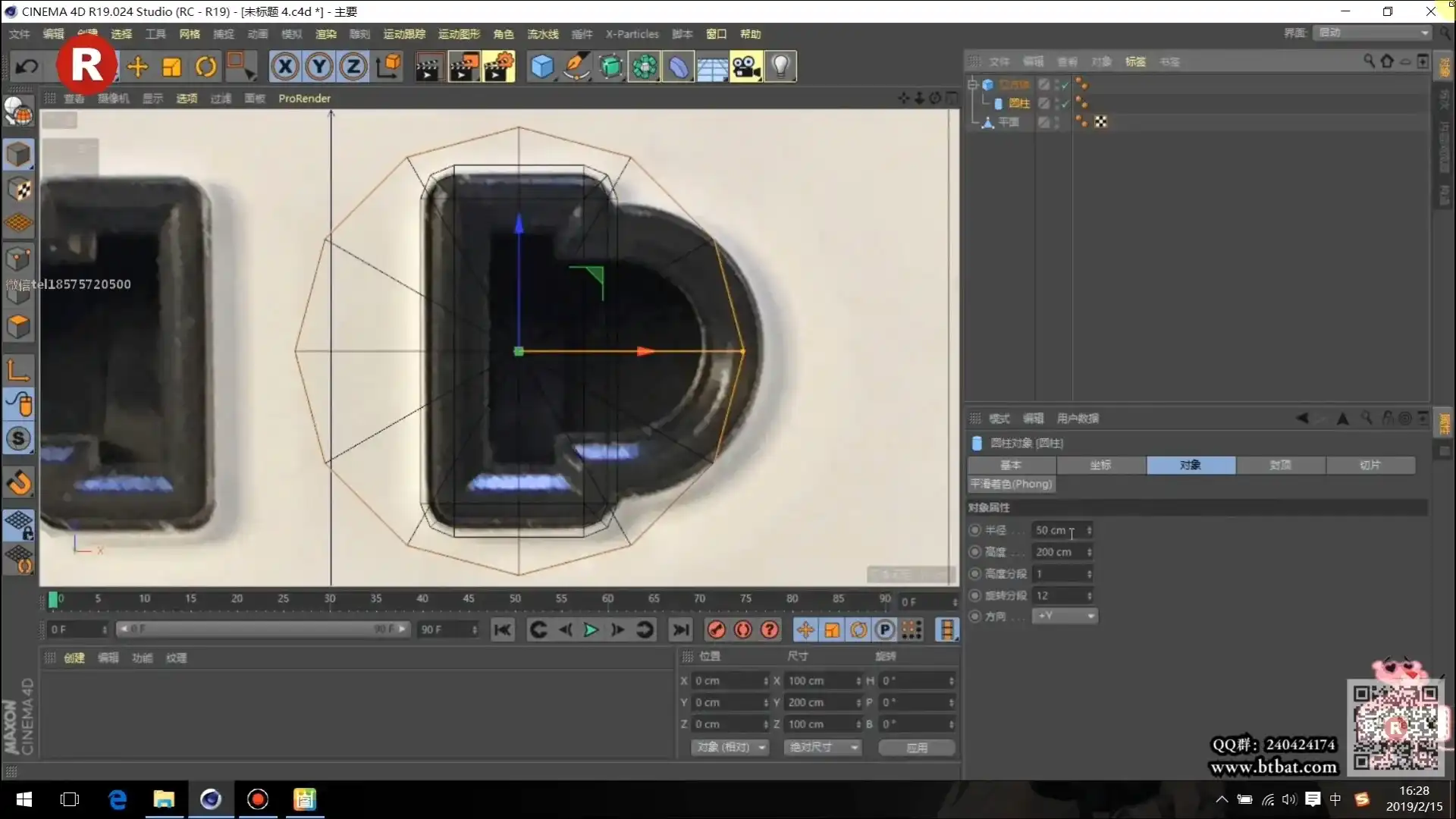Open the 方向 dropdown currently set to +Y
Screen dimensions: 1456x819
click(x=1065, y=616)
